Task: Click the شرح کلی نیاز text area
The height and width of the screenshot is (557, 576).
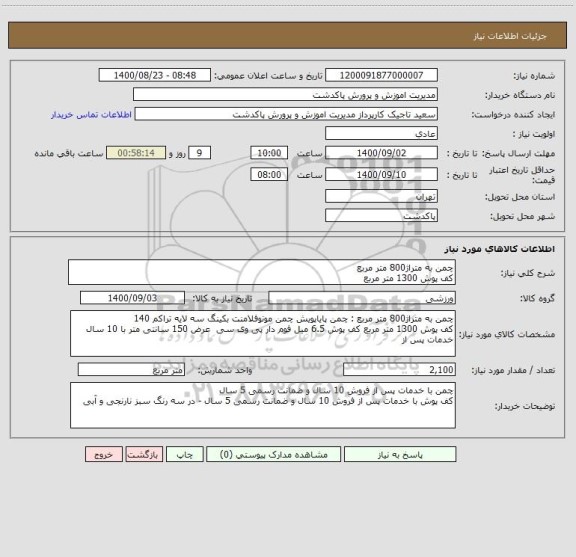Action: [262, 272]
